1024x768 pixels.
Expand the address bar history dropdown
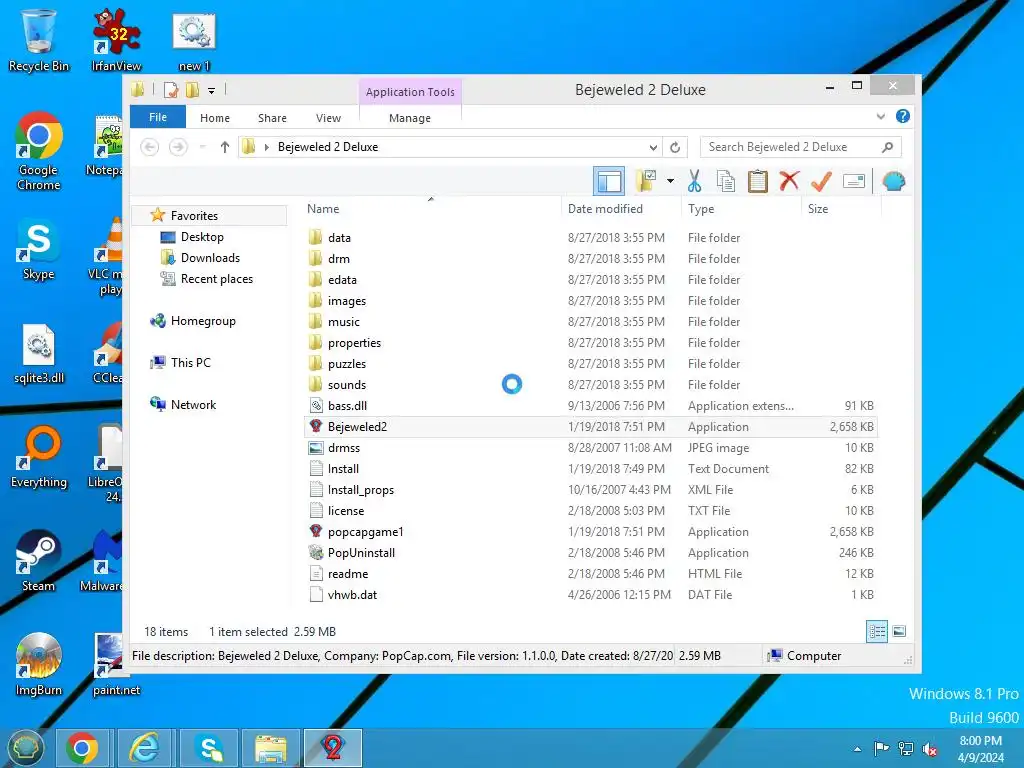click(653, 147)
